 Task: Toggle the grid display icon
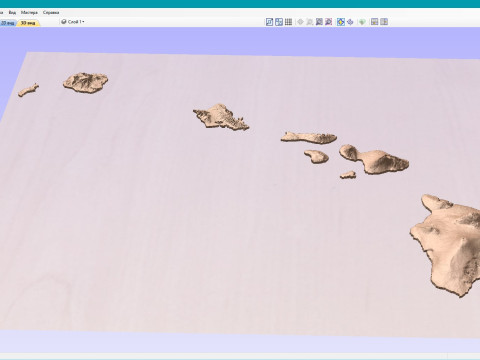coord(288,22)
